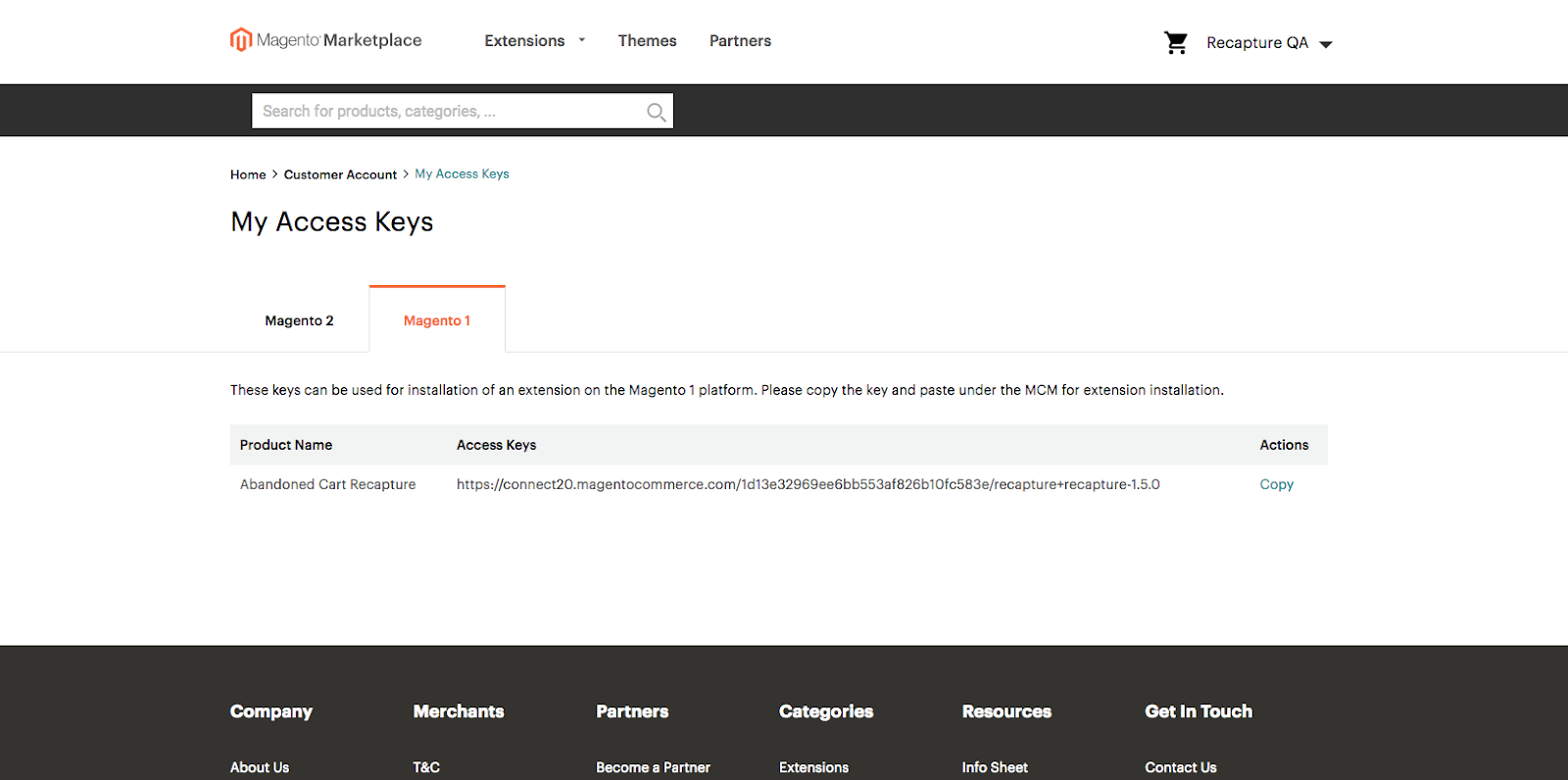Open footer Extensions category link

[813, 767]
